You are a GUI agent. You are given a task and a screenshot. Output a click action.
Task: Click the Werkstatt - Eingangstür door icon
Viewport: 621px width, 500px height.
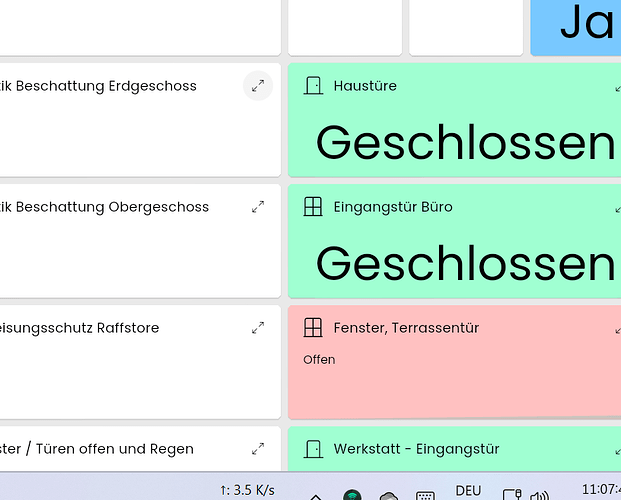click(x=313, y=449)
